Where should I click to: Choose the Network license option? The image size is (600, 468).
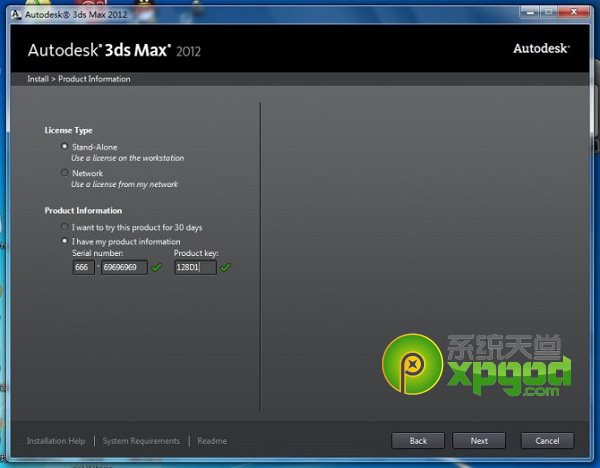[65, 173]
